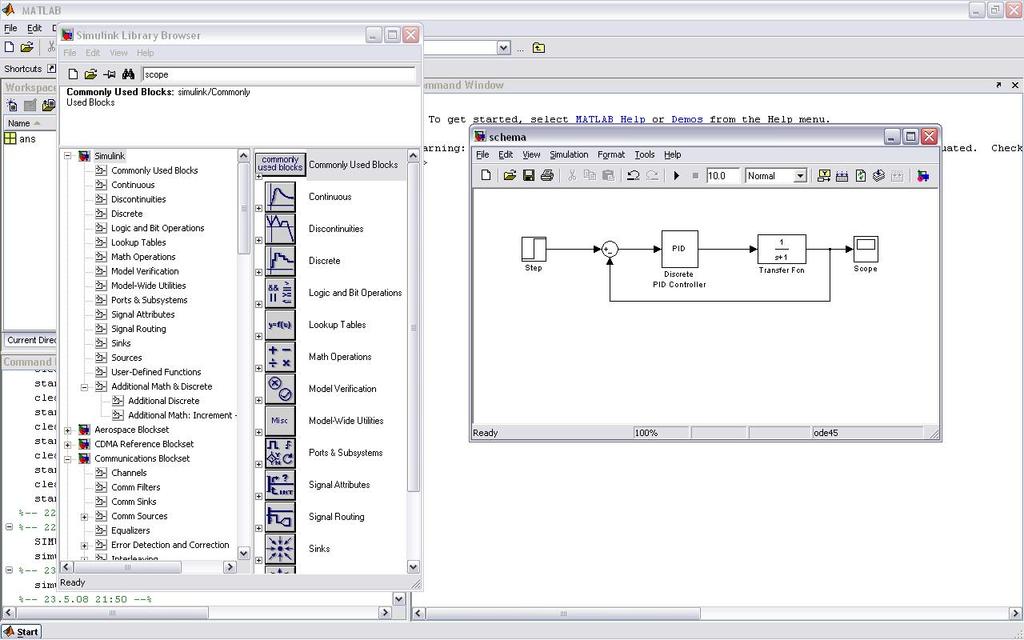Select the Continuous library icon
Image resolution: width=1024 pixels, height=640 pixels.
(x=280, y=197)
